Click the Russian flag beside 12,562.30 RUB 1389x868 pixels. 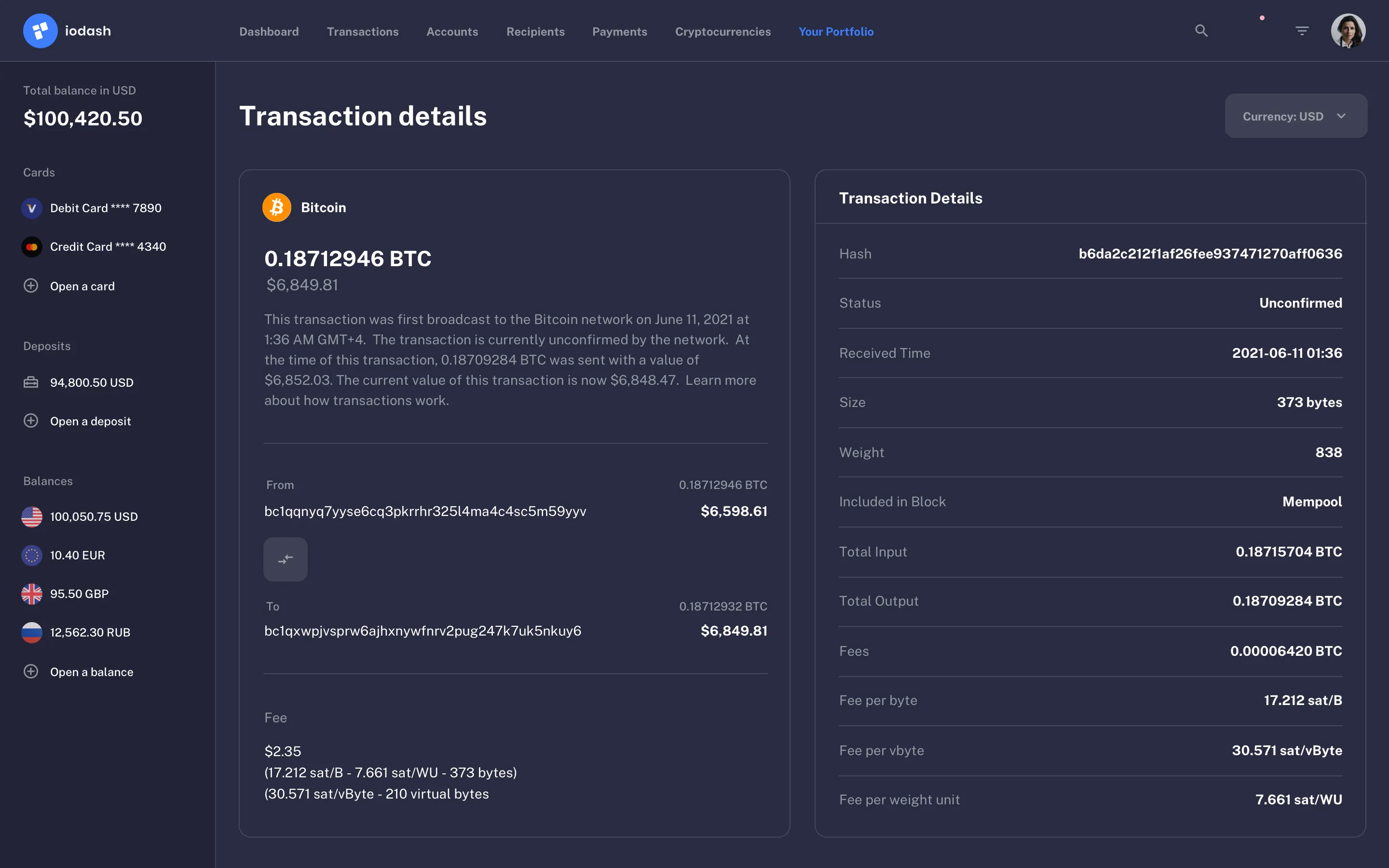tap(31, 632)
